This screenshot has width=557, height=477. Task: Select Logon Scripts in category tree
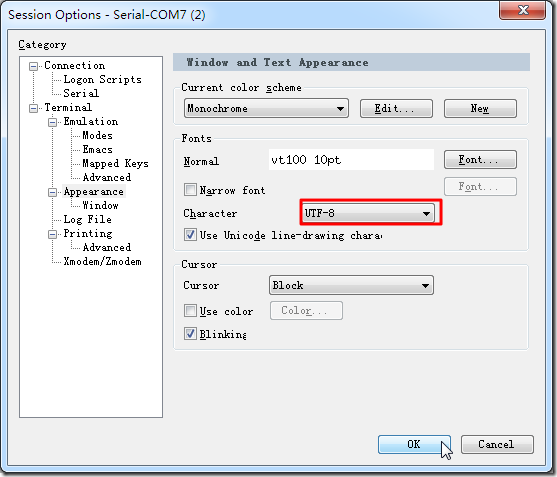(x=102, y=80)
